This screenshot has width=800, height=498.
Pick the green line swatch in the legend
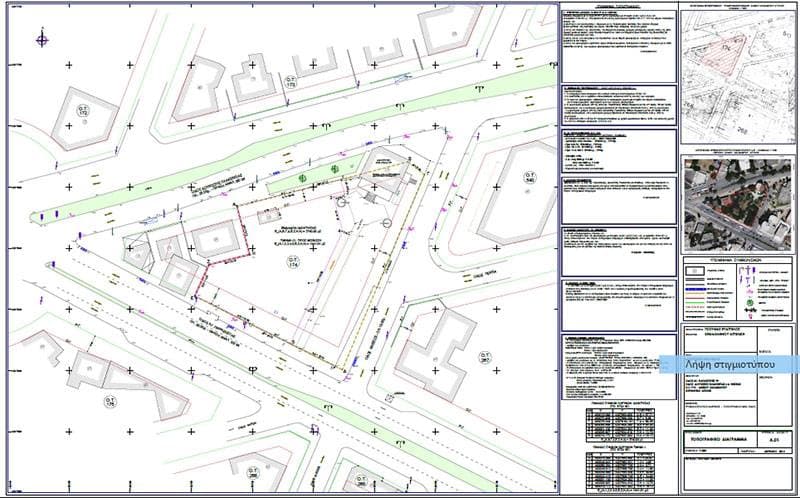[x=695, y=302]
